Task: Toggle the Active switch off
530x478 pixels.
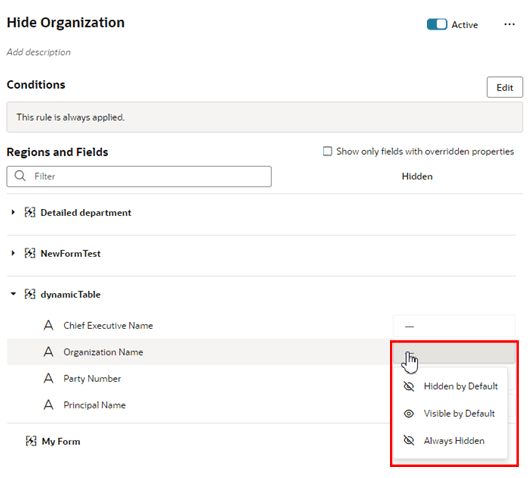Action: click(x=437, y=25)
